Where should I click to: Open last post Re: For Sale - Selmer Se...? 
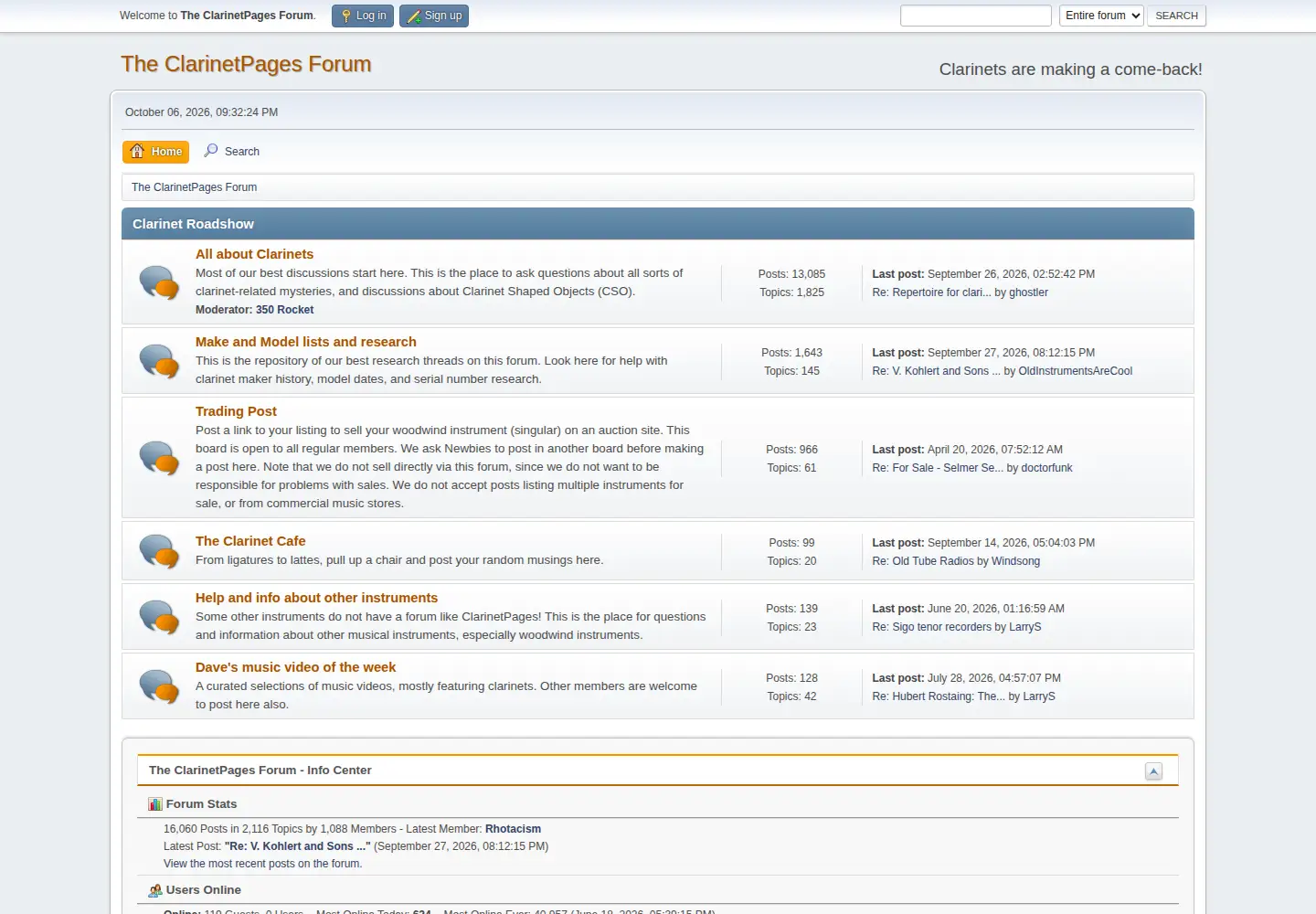(938, 468)
